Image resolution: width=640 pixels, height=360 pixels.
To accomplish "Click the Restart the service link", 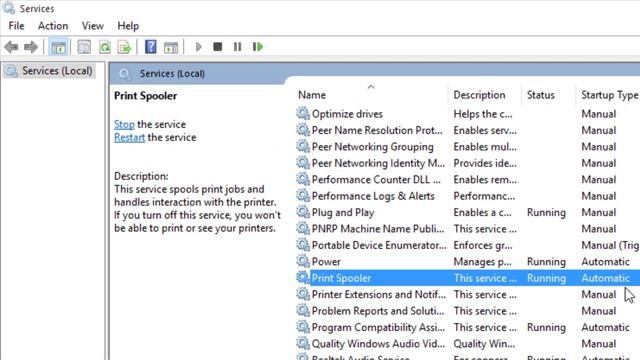I will (129, 137).
